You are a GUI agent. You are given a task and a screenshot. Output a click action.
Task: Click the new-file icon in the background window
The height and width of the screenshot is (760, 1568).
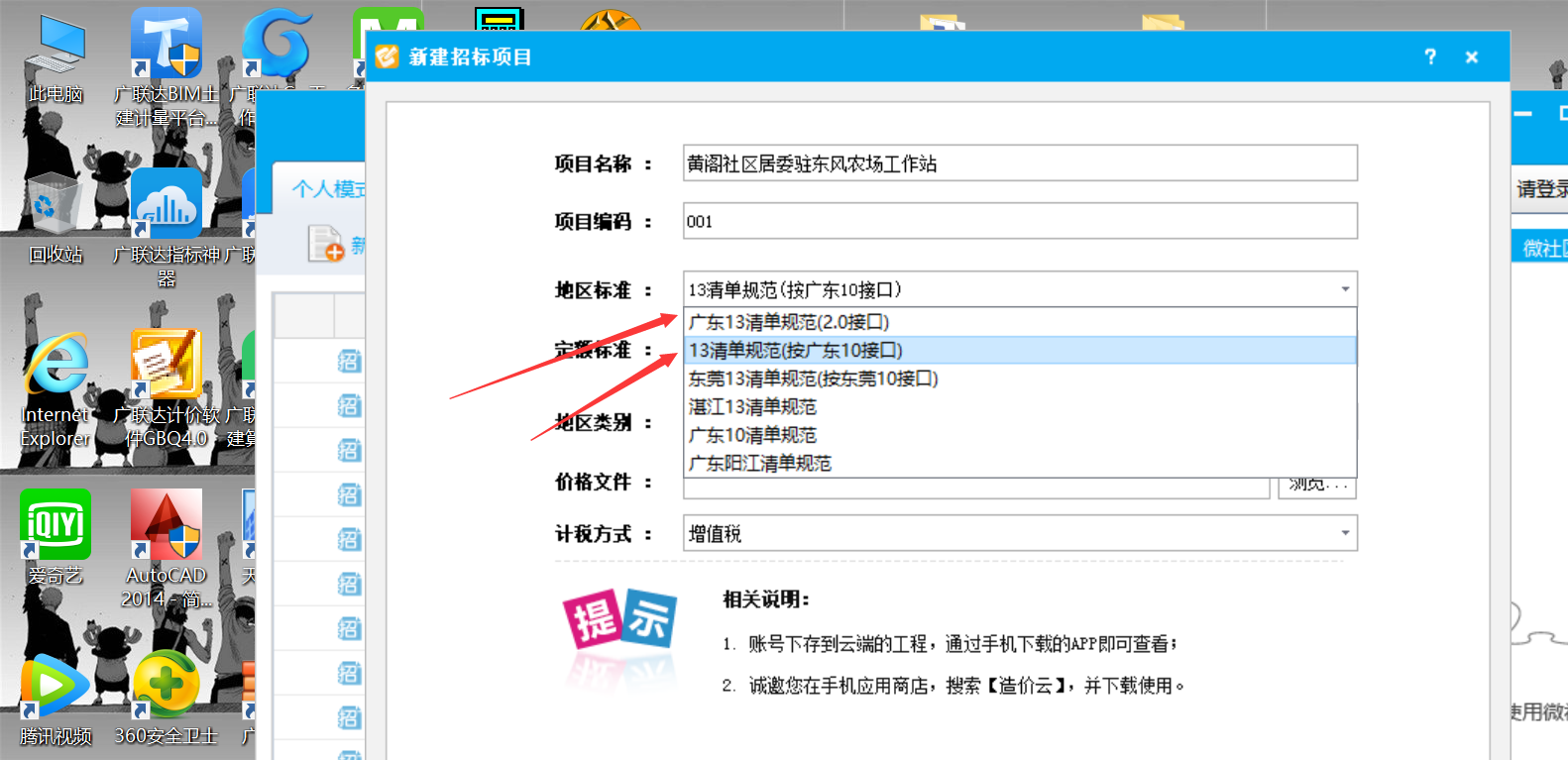click(x=325, y=243)
